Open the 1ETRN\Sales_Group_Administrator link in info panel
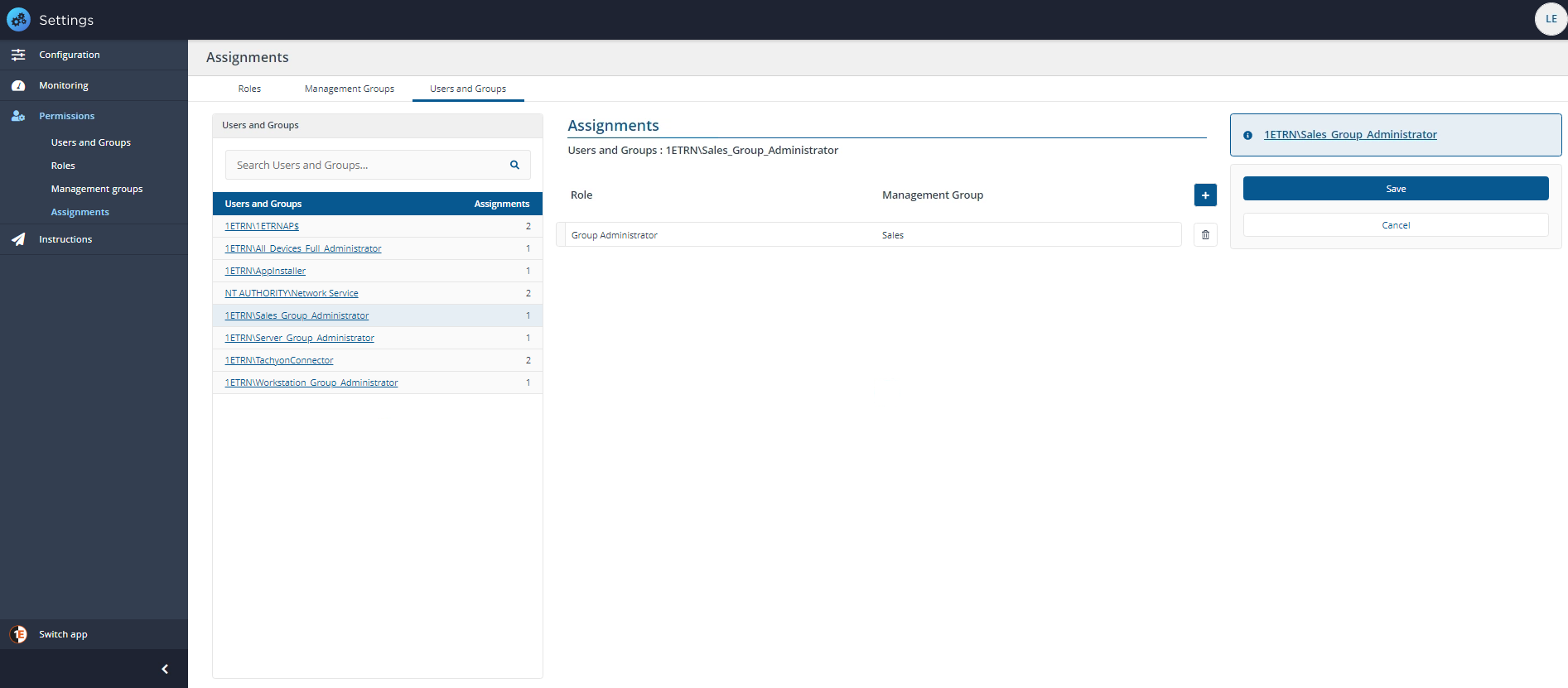 coord(1350,135)
